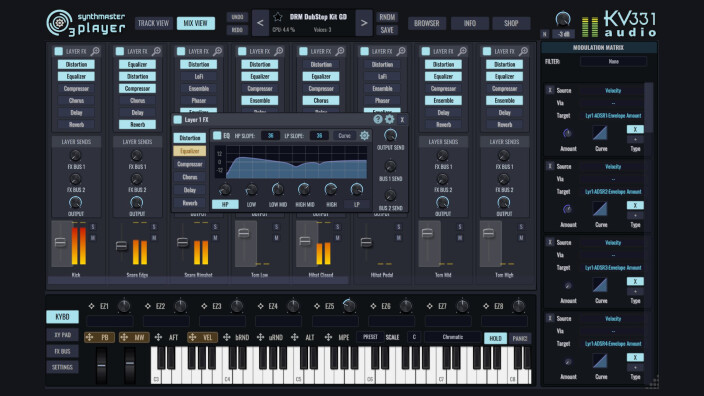Screen dimensions: 704x396
Task: Open settings gear in Layer 1 FX title bar
Action: point(390,119)
